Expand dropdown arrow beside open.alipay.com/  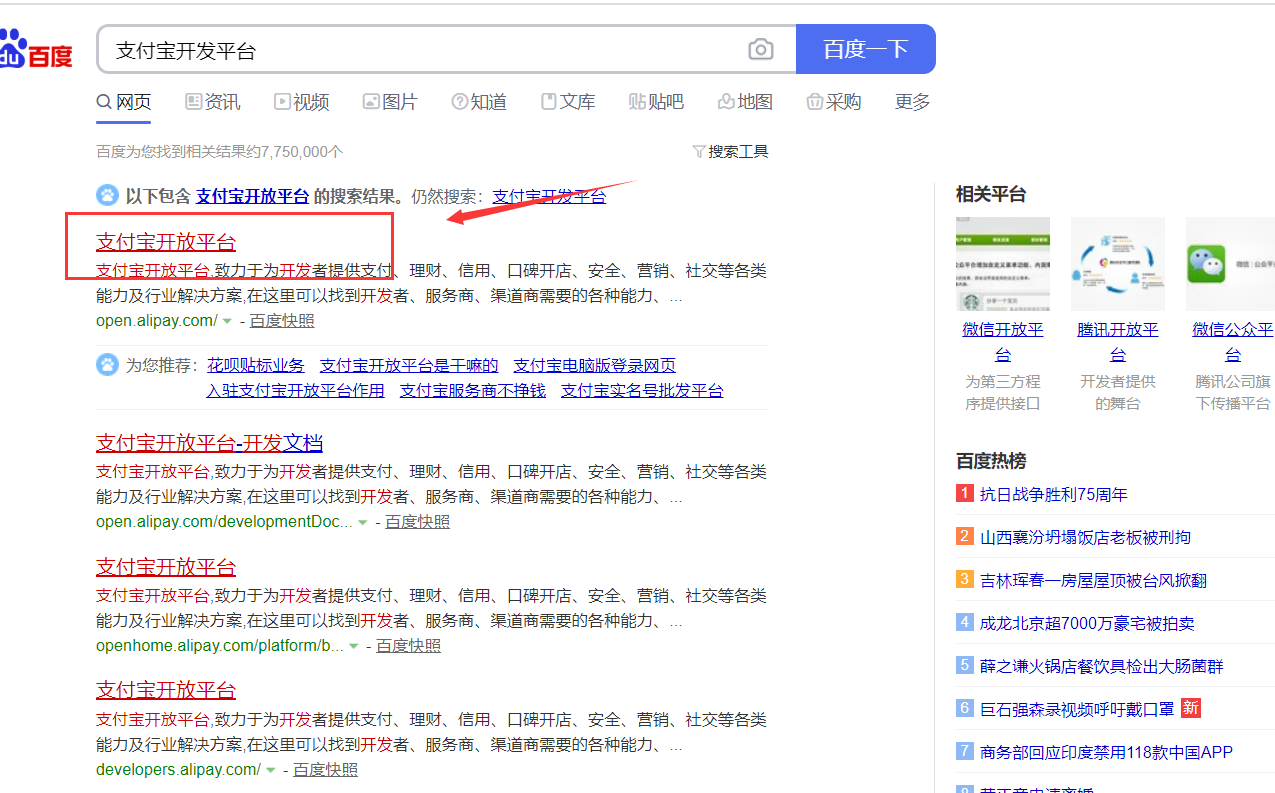[227, 321]
